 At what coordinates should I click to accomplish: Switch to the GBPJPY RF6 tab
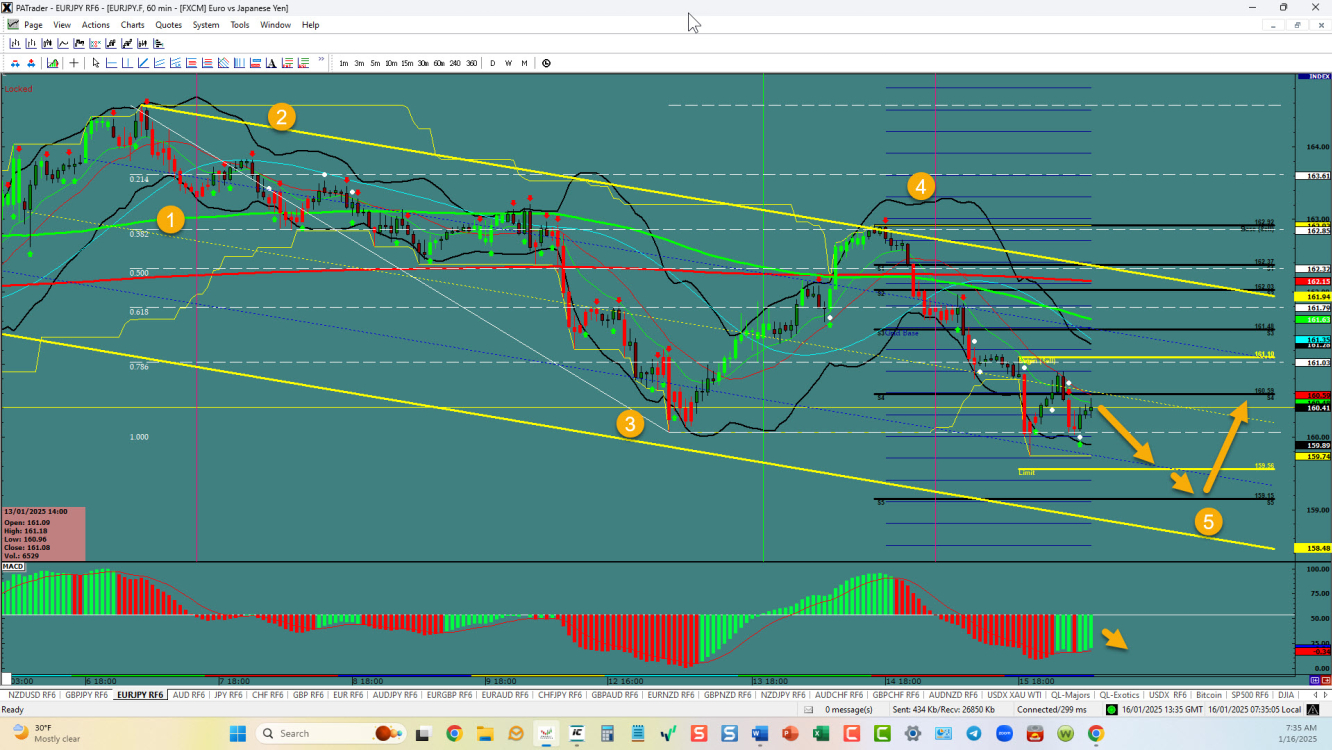point(85,694)
